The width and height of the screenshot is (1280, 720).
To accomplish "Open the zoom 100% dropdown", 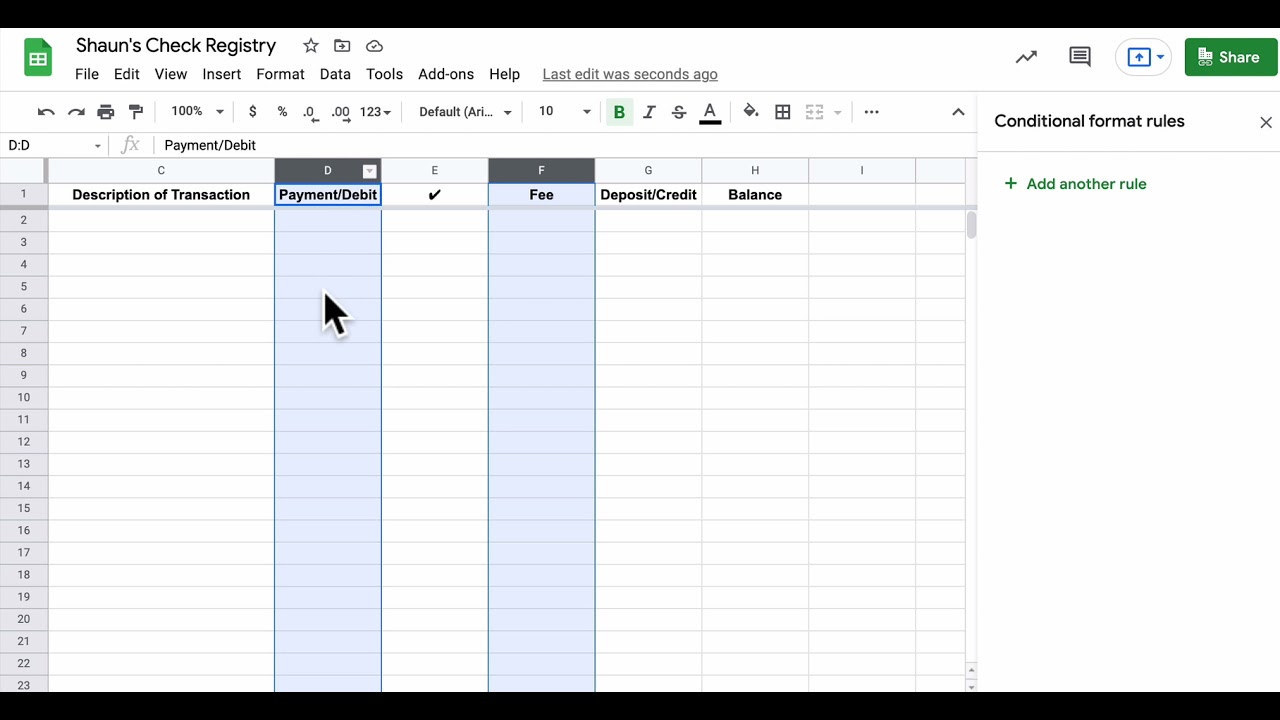I will (x=197, y=112).
